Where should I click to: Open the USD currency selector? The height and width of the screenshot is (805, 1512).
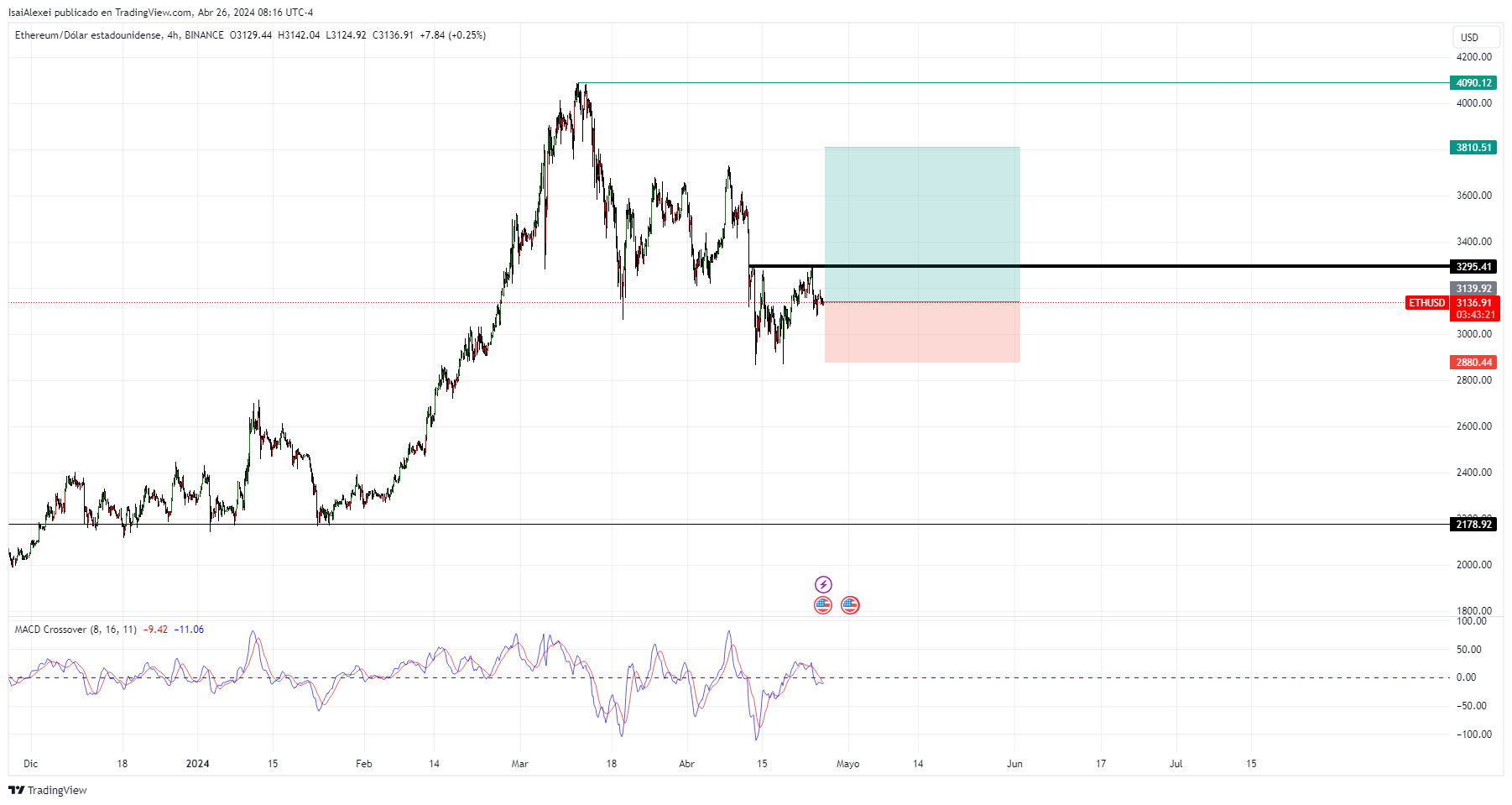click(x=1476, y=37)
